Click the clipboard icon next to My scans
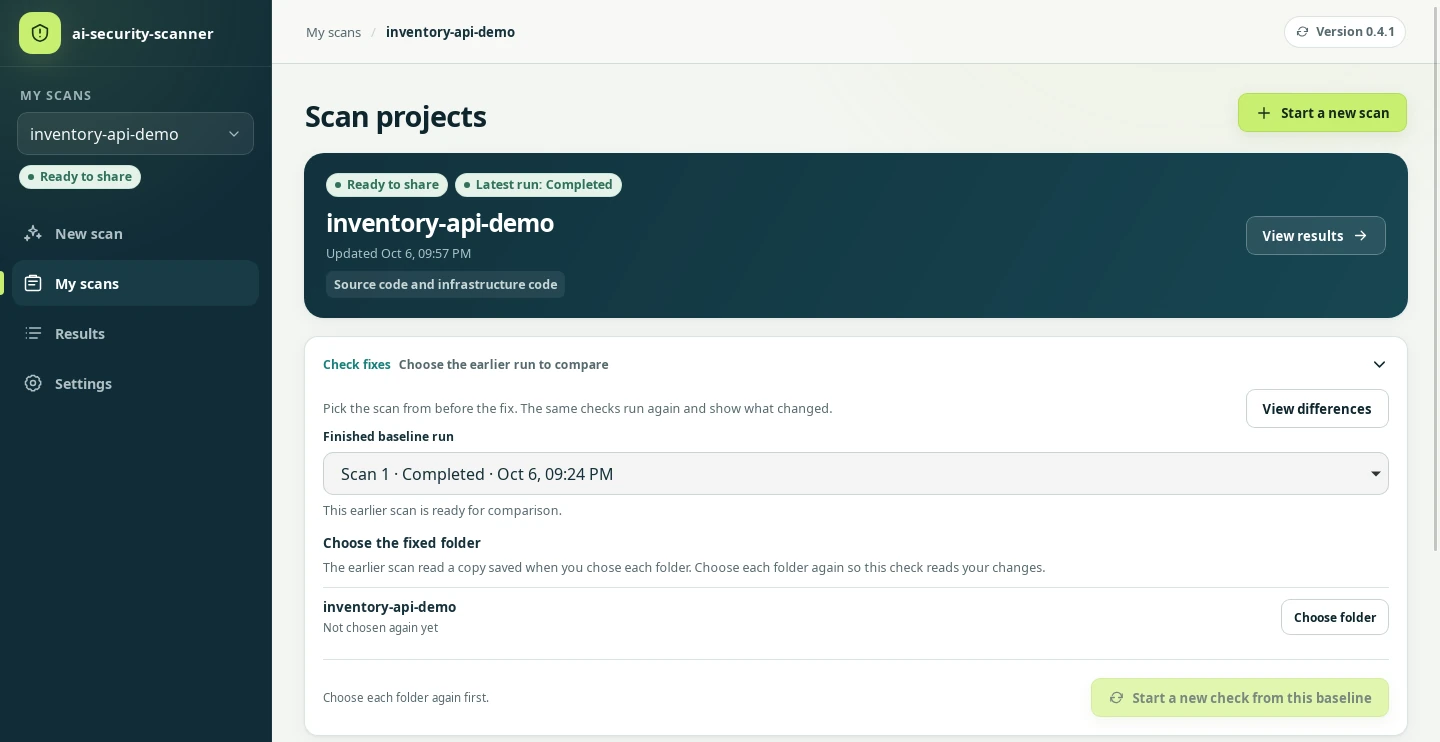Image resolution: width=1440 pixels, height=742 pixels. (x=33, y=283)
